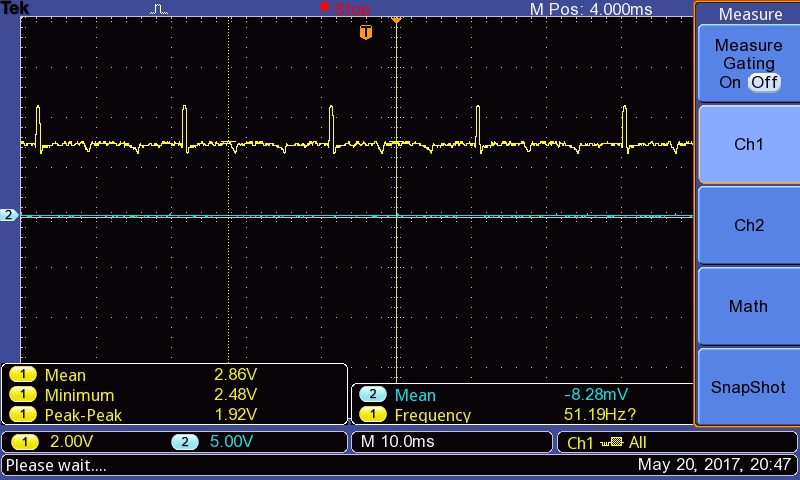
Task: Click the Frequency value 51.19Hz?
Action: (x=600, y=414)
